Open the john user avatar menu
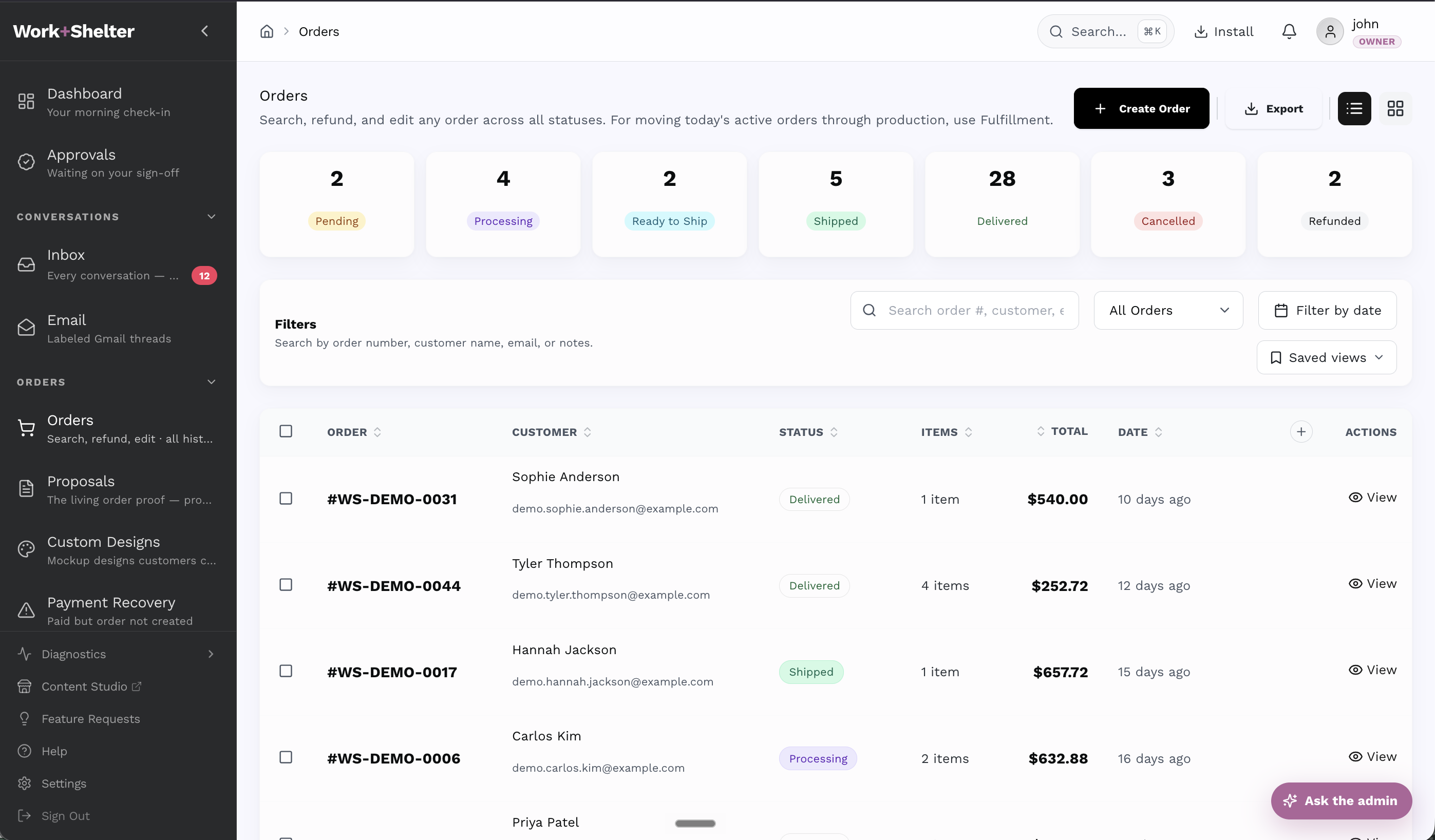The width and height of the screenshot is (1435, 840). (x=1330, y=31)
